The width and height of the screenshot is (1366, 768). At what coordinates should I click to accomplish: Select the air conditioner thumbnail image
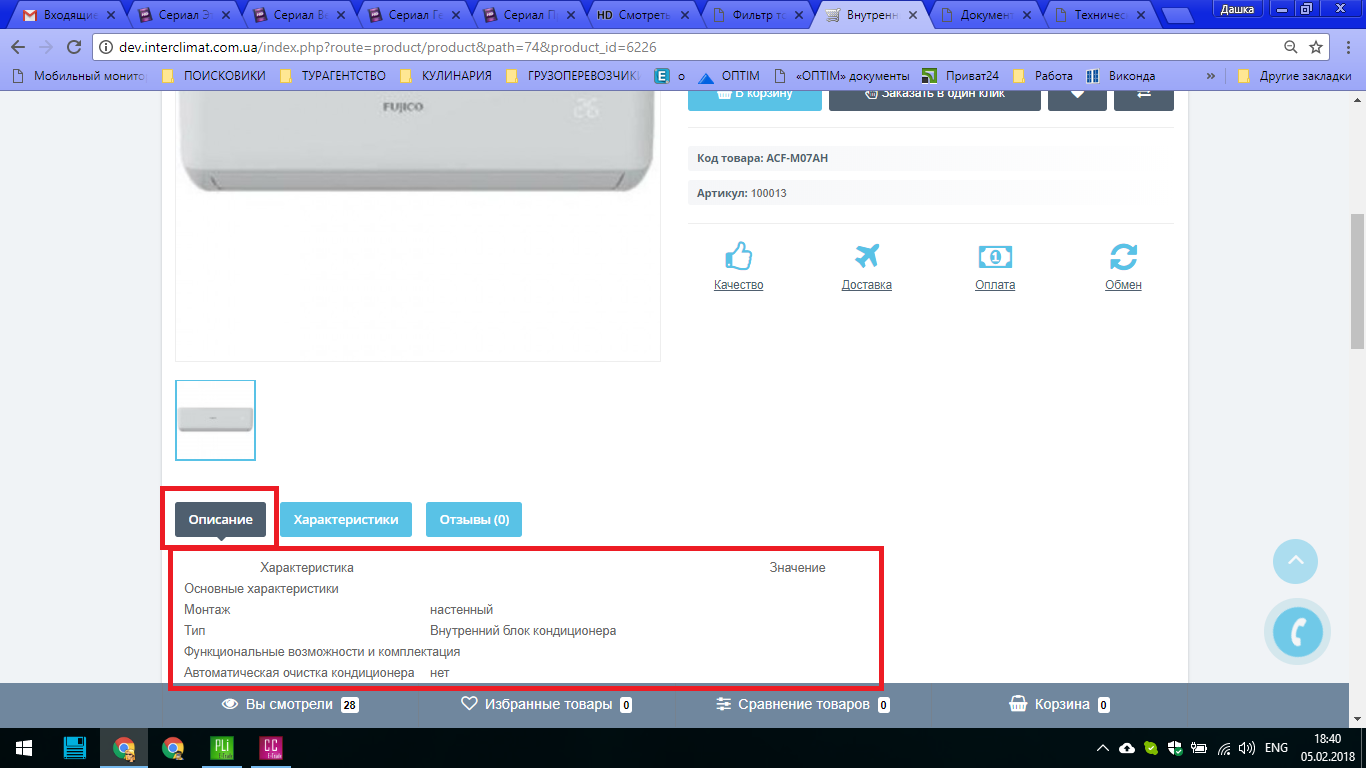pos(215,420)
